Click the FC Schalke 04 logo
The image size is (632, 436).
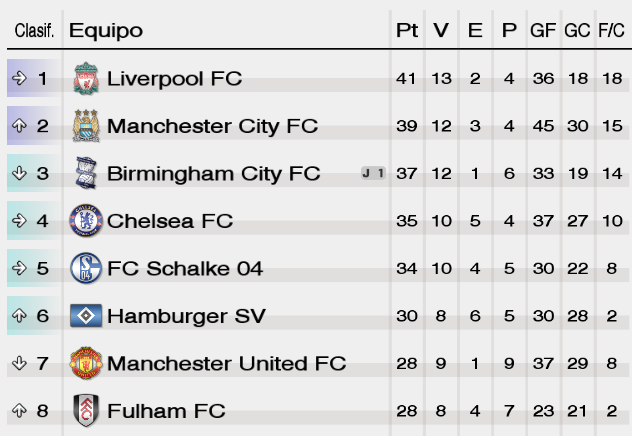(x=86, y=268)
